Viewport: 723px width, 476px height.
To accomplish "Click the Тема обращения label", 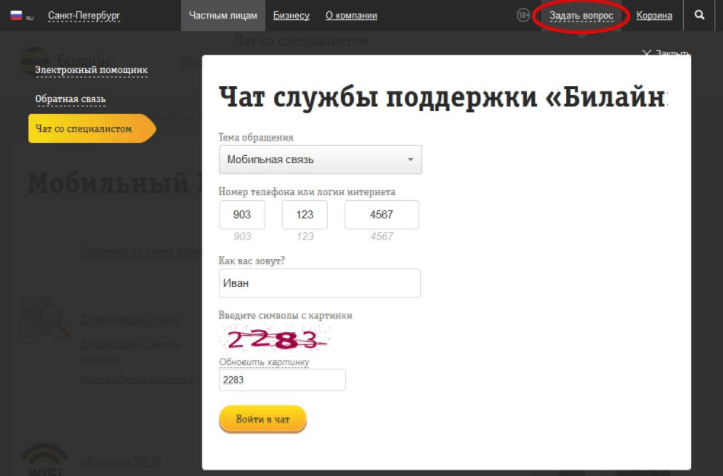I will click(256, 137).
